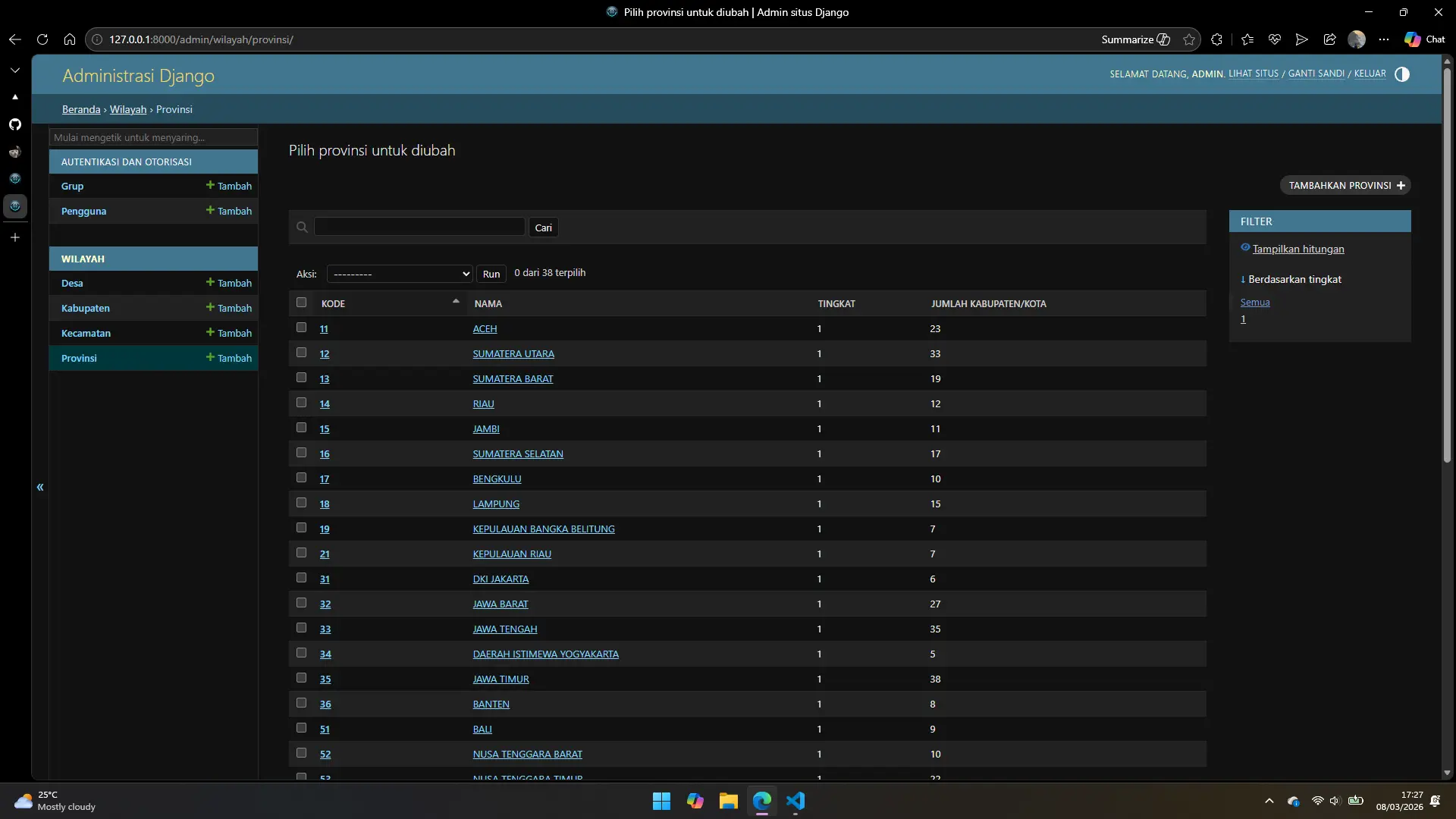Open browser settings and more menu
1456x819 pixels.
tap(1384, 39)
